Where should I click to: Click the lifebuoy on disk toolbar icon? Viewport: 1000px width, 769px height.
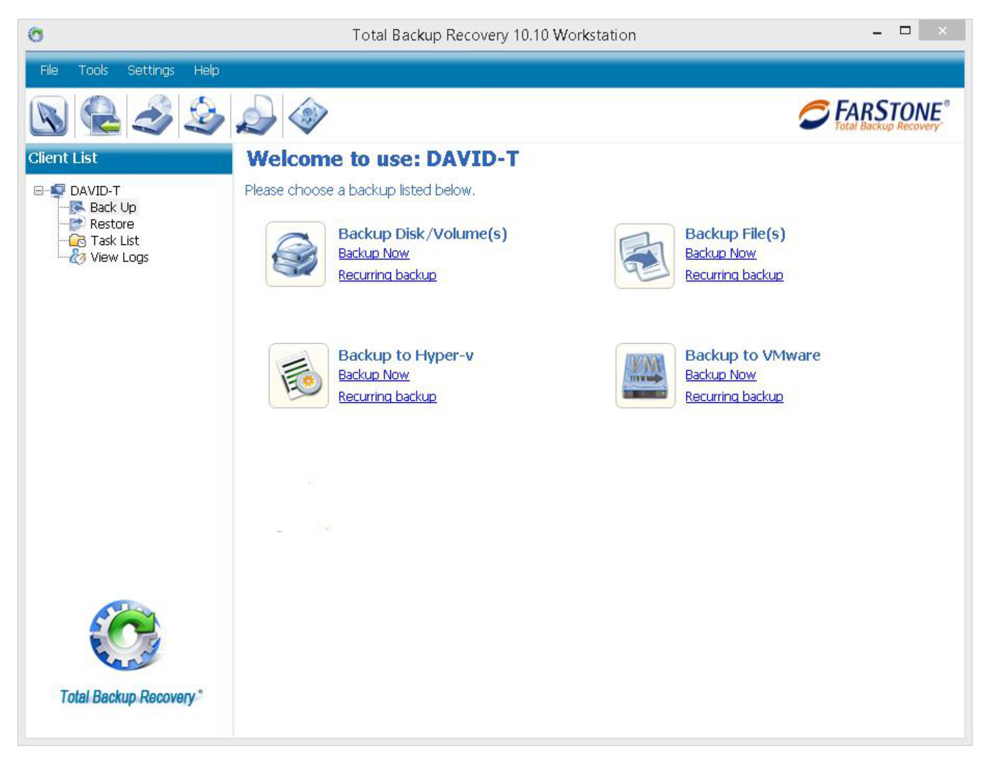[x=204, y=115]
